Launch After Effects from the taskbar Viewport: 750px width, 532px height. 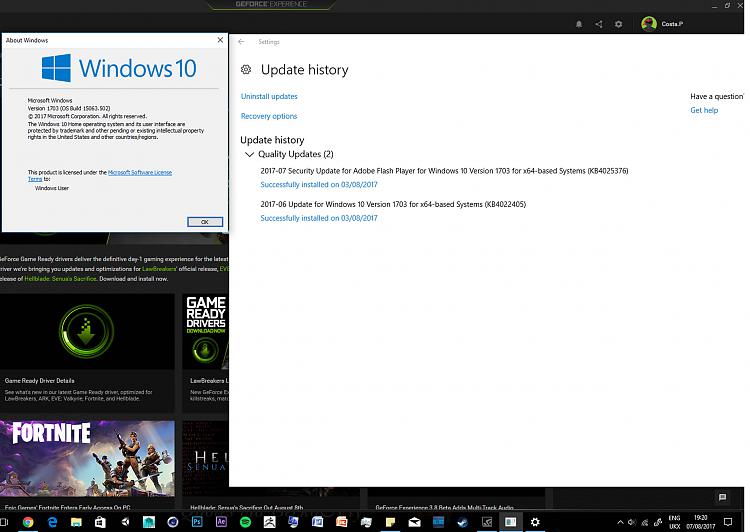[x=221, y=522]
